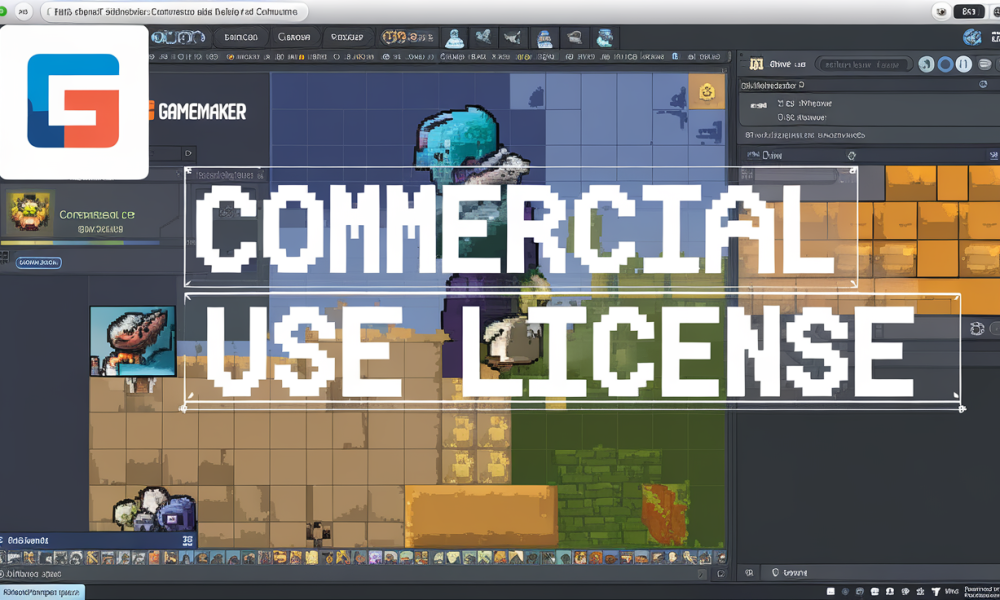Image resolution: width=1000 pixels, height=600 pixels.
Task: Click the small icon at right of bottom-left panel header
Action: (x=188, y=541)
